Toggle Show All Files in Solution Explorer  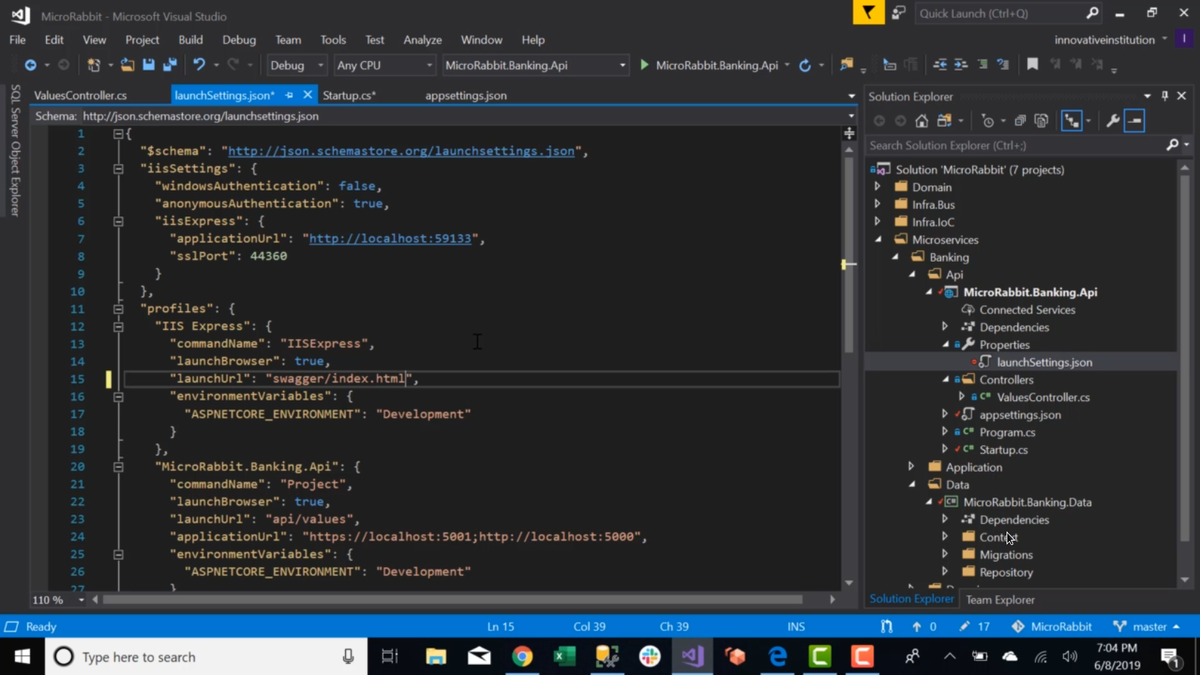click(x=1041, y=121)
